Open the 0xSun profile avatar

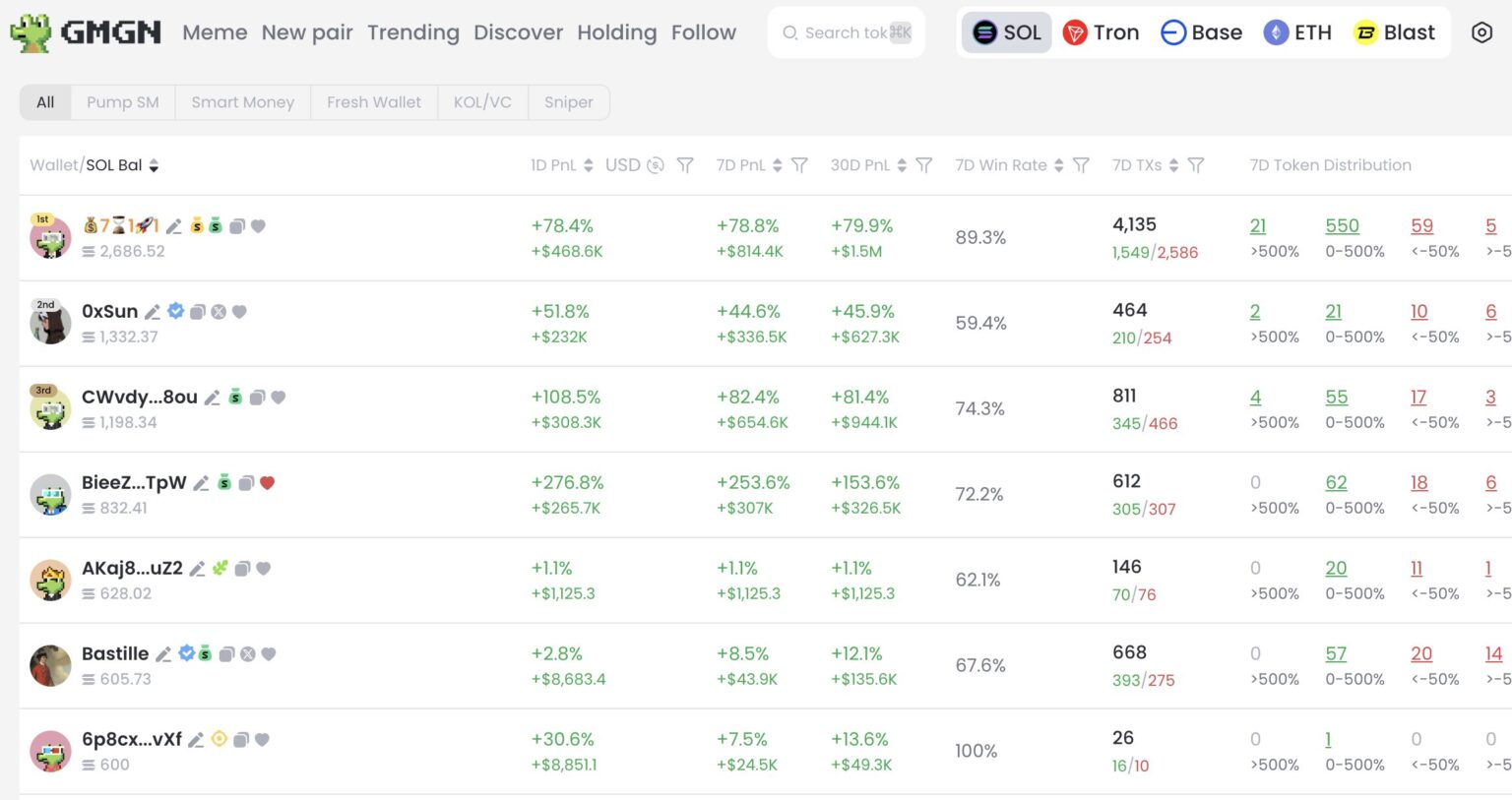point(50,324)
